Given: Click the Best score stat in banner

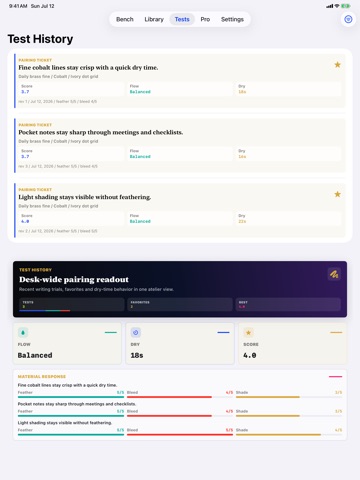Looking at the screenshot, I should point(288,304).
